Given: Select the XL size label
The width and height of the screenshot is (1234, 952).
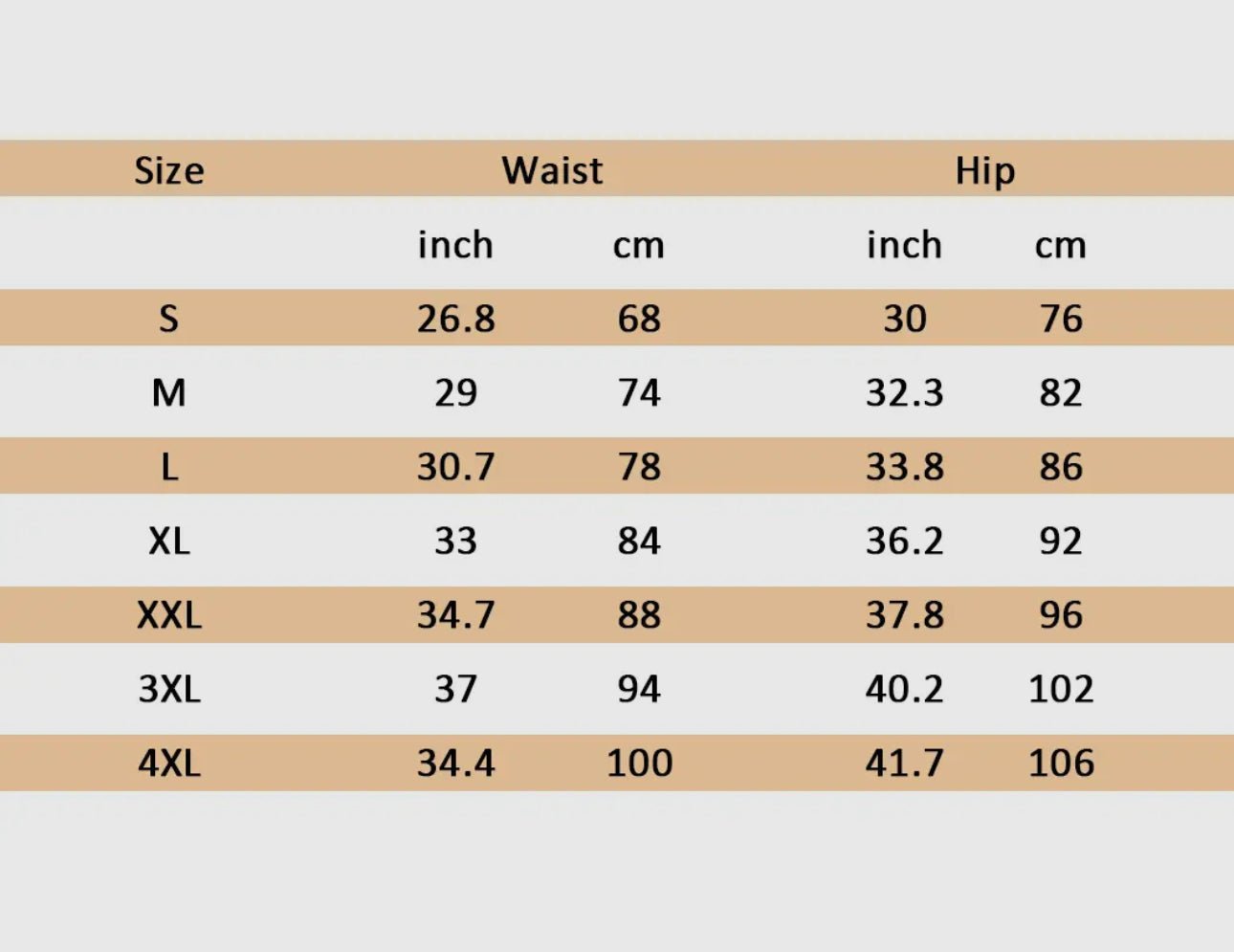Looking at the screenshot, I should 169,541.
